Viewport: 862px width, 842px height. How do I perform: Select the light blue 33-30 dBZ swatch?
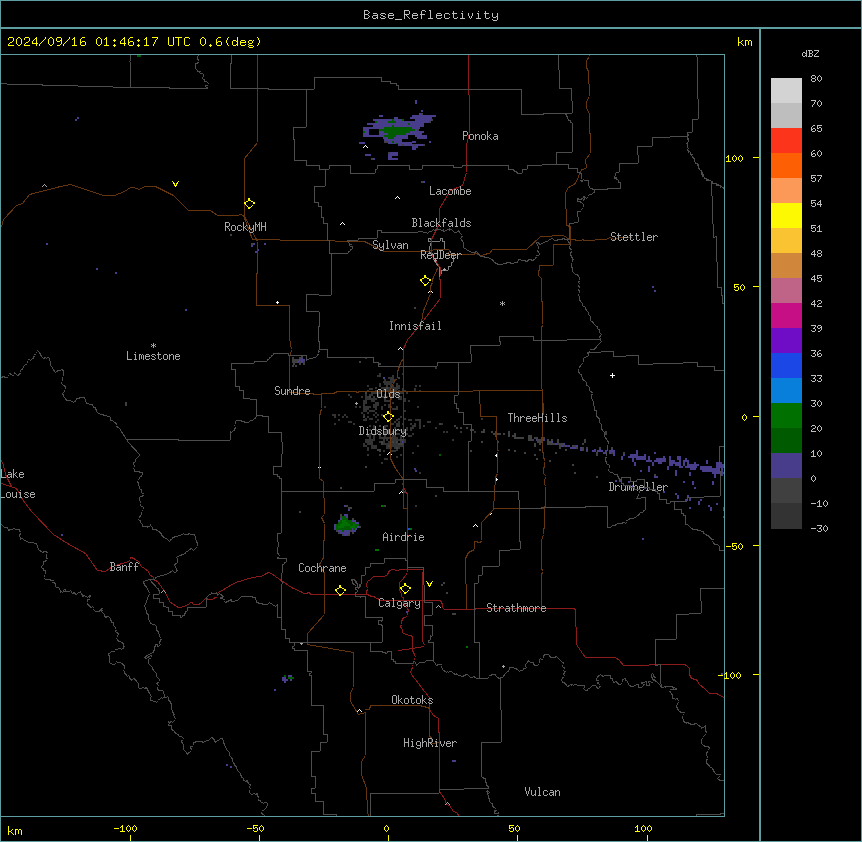(786, 390)
